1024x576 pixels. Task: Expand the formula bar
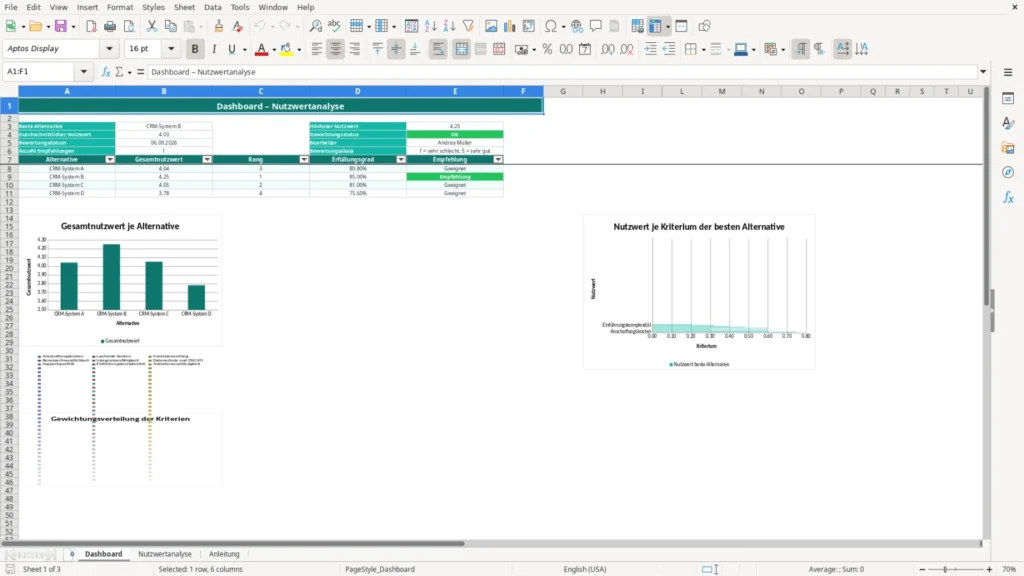[983, 72]
